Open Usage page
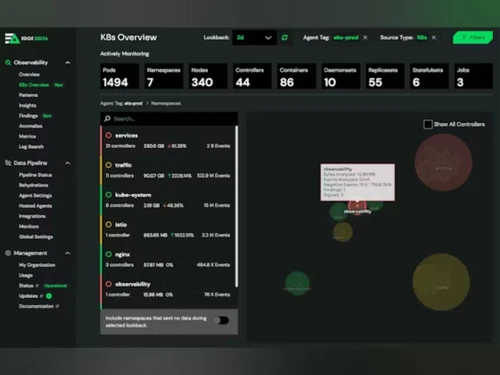This screenshot has width=500, height=375. pos(26,275)
